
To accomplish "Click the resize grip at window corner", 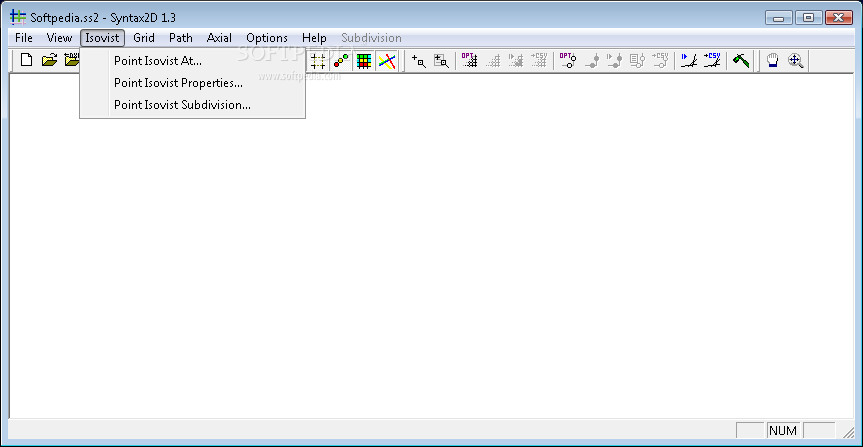I will point(849,432).
